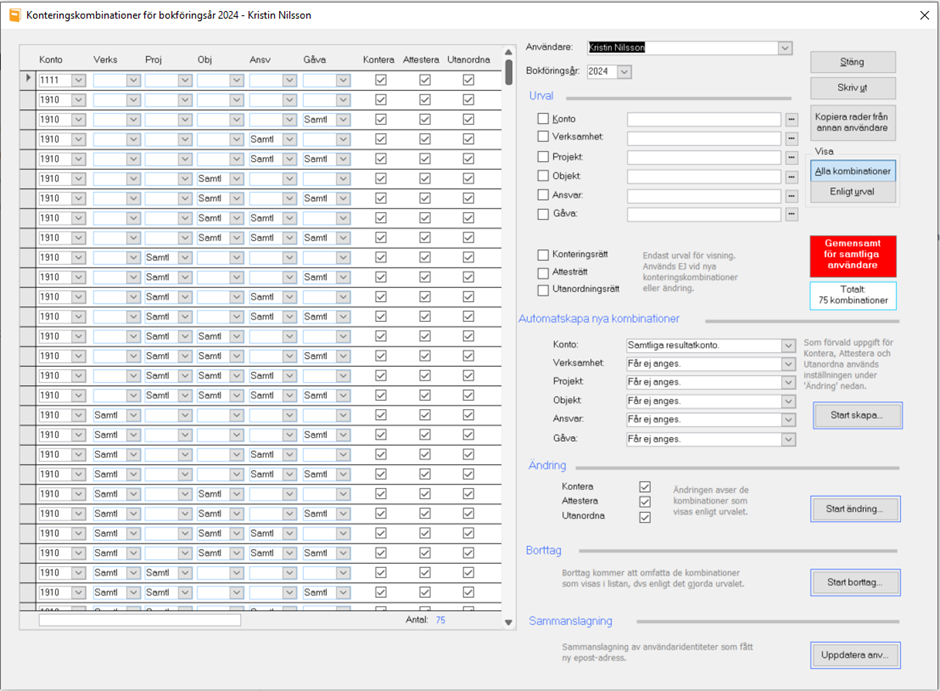Open the Ansvar lookup ellipsis button
Image resolution: width=940 pixels, height=691 pixels.
coord(792,195)
